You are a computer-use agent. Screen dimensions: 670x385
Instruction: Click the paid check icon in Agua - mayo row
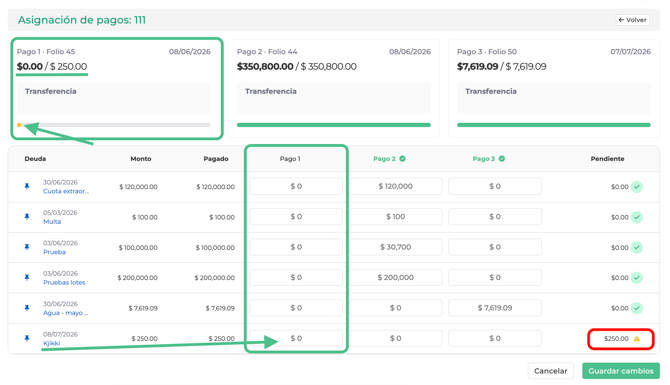pyautogui.click(x=637, y=308)
